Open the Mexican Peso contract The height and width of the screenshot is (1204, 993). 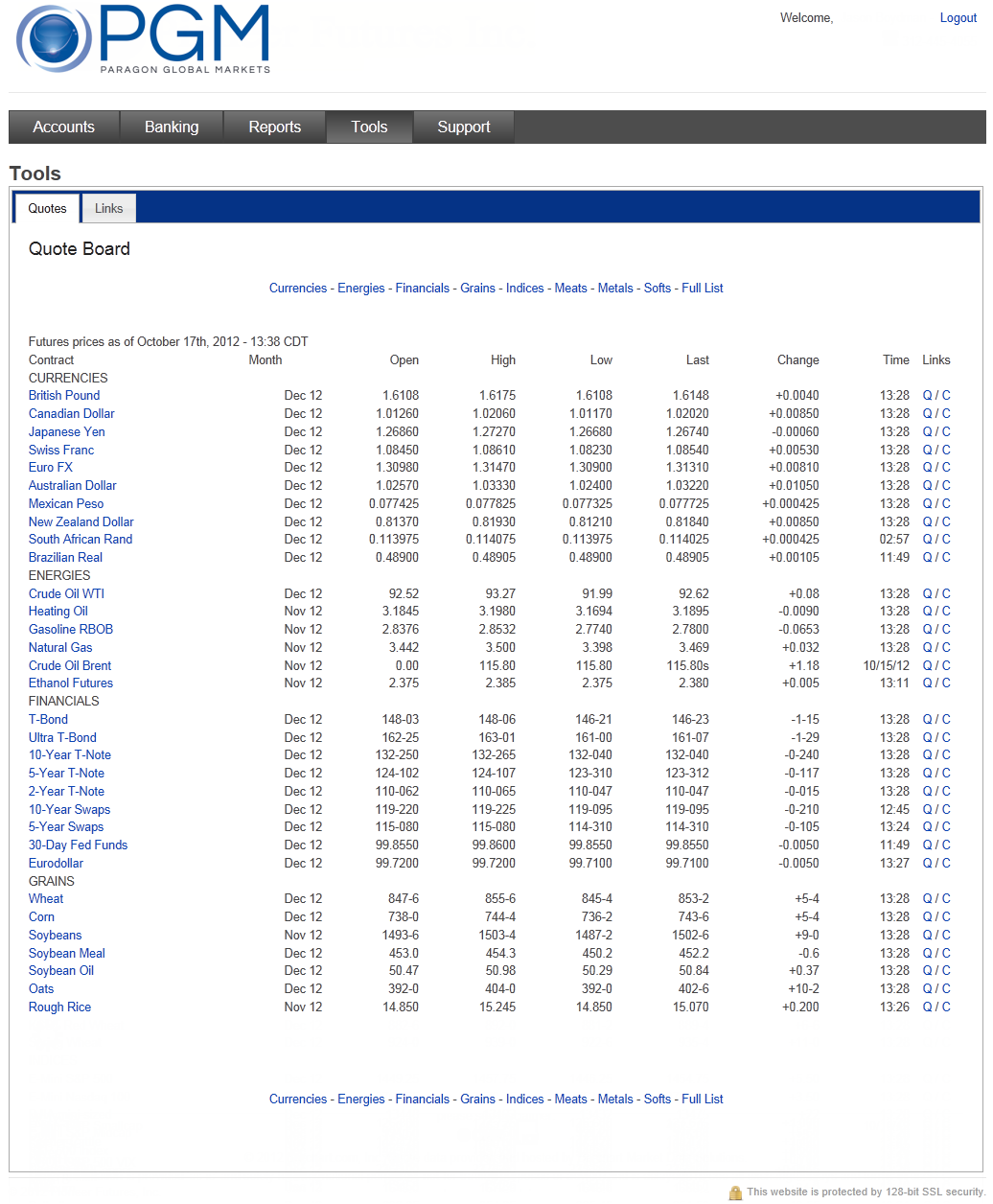[x=66, y=504]
